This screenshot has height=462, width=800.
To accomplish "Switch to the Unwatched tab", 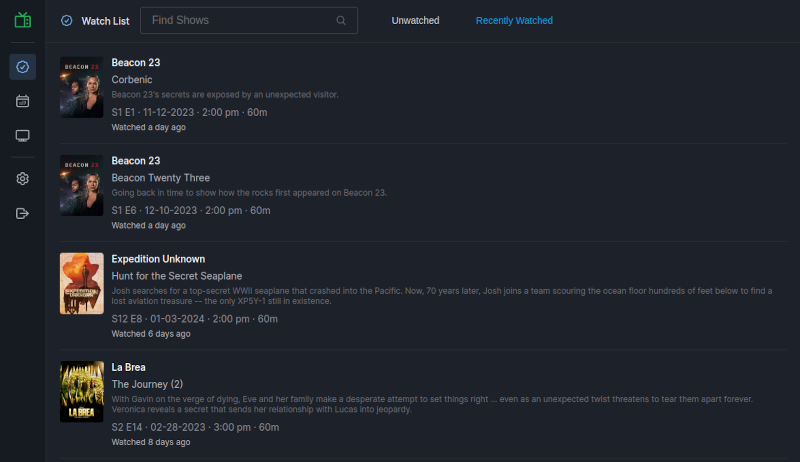I will click(415, 20).
